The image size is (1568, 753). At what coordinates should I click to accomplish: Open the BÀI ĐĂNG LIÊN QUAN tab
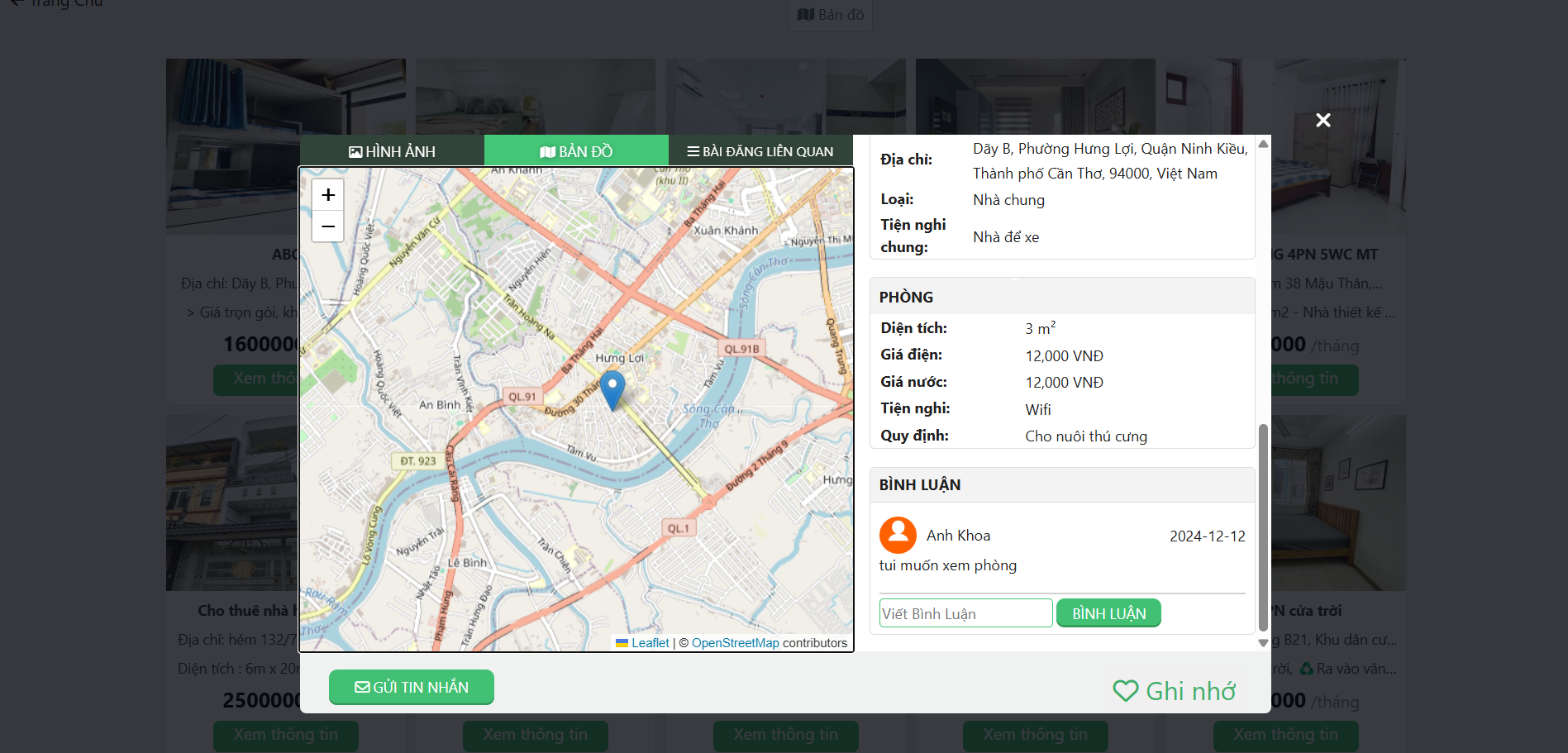coord(760,151)
